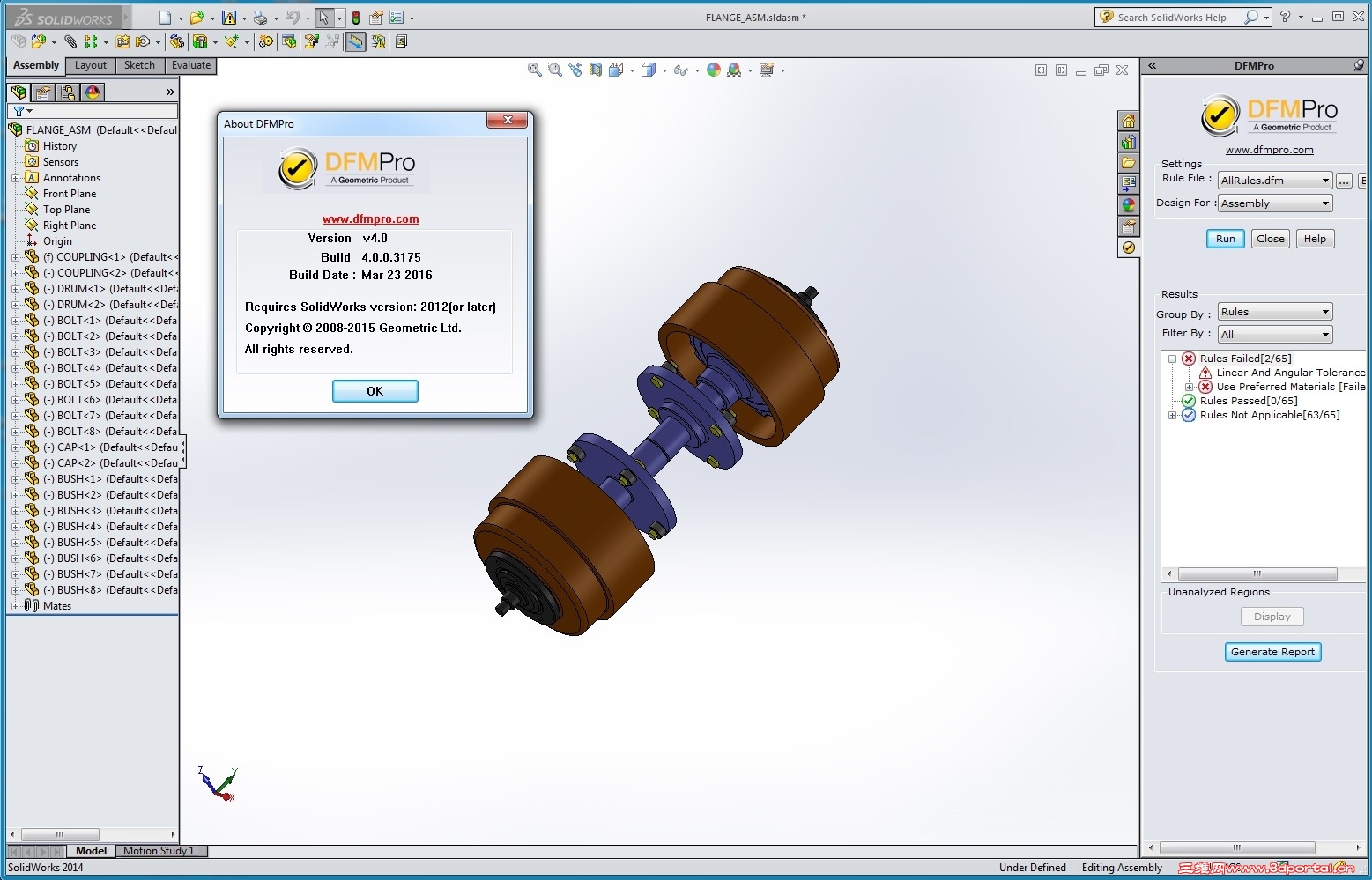Collapse DFMPro task pane double-chevron
This screenshot has width=1372, height=880.
coord(1152,65)
